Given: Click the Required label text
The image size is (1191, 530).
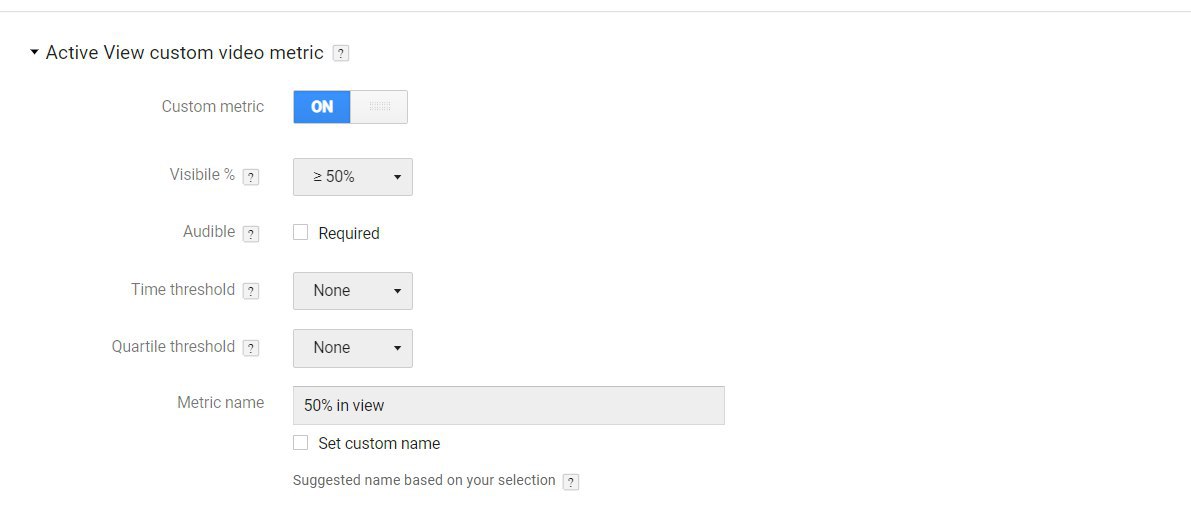Looking at the screenshot, I should tap(349, 233).
